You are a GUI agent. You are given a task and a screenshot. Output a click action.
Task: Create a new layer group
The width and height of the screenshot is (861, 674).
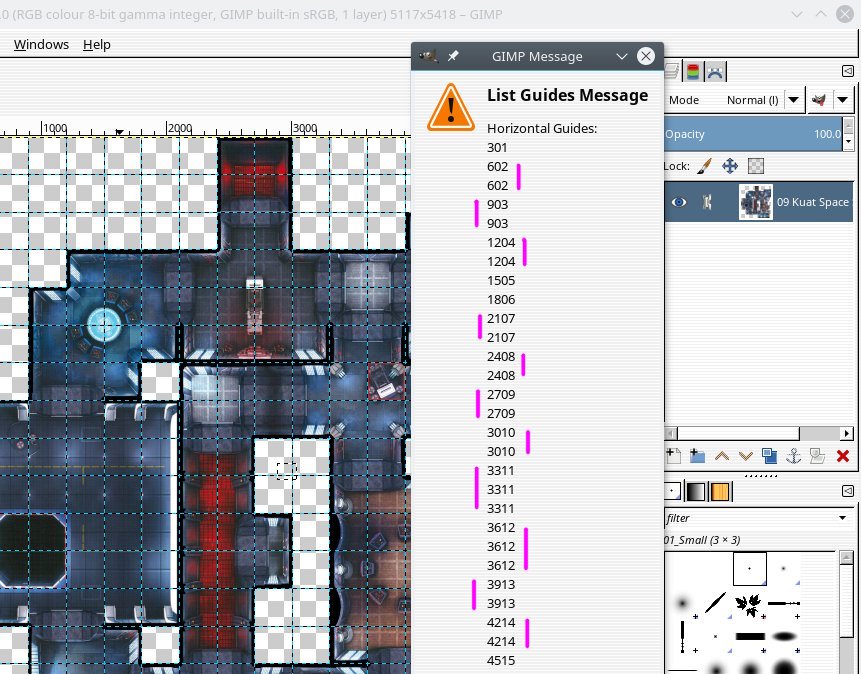[697, 456]
